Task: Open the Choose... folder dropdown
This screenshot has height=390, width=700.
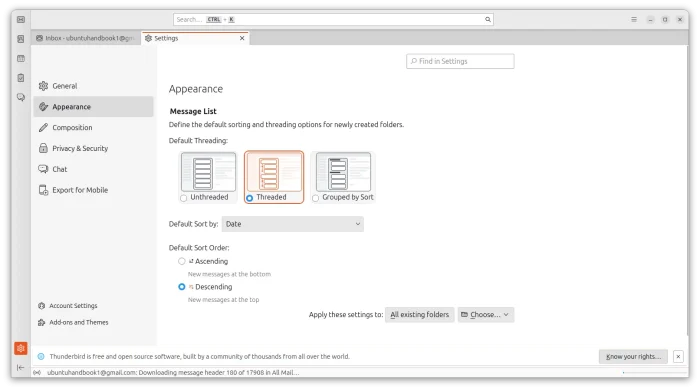Action: [x=485, y=315]
